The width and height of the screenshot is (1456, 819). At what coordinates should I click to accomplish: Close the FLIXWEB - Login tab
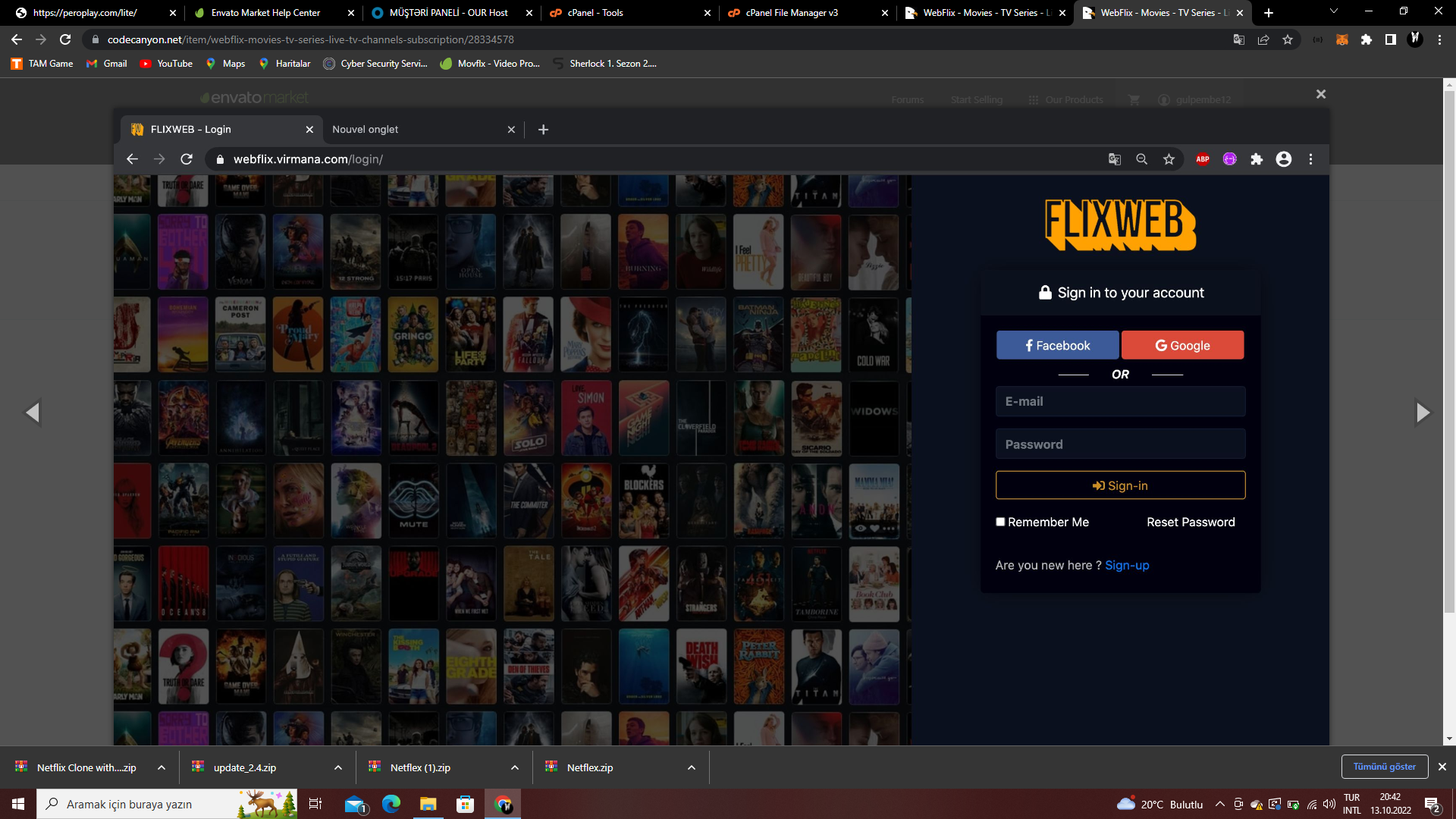pyautogui.click(x=309, y=130)
